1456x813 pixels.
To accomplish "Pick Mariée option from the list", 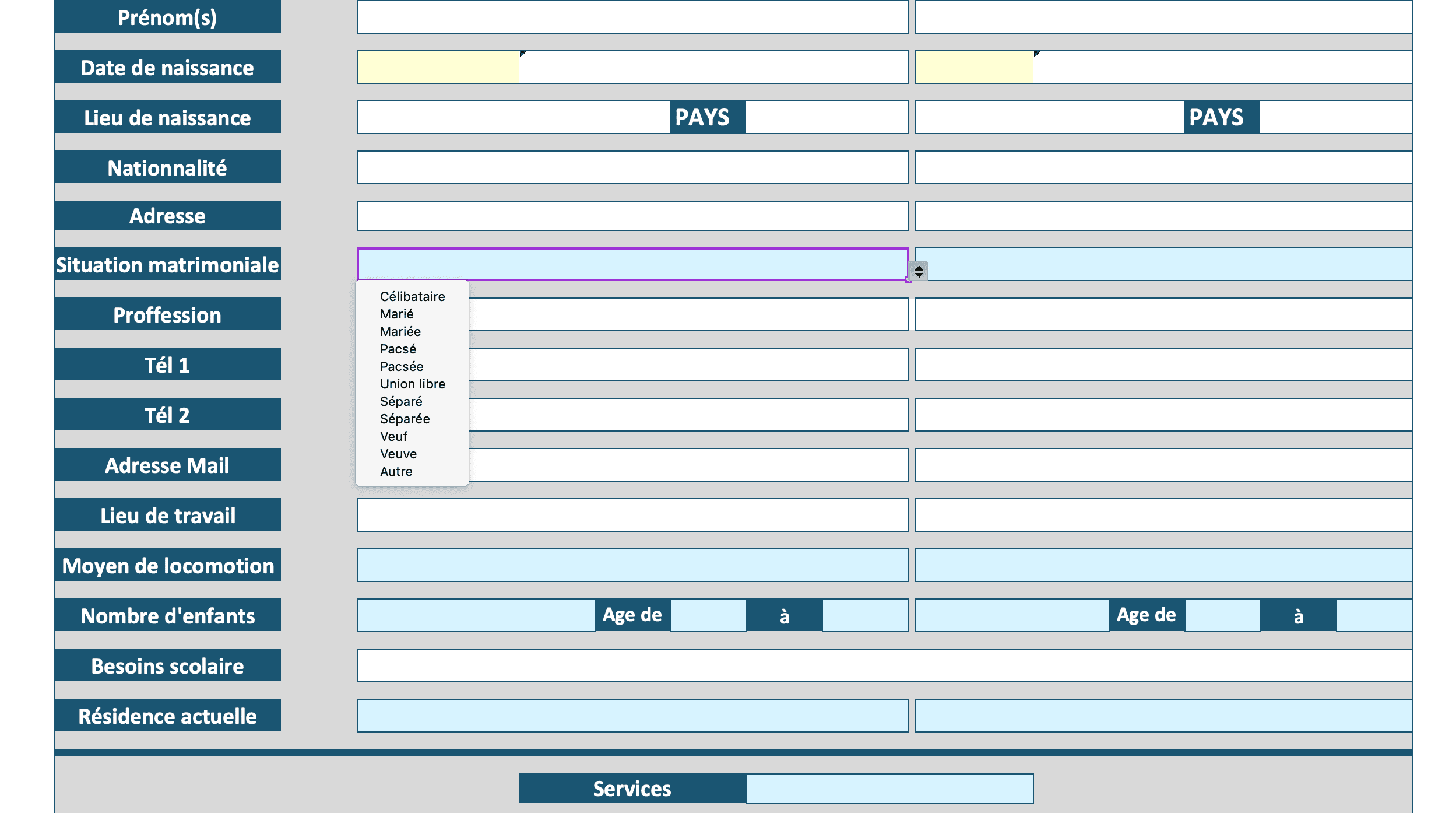I will pyautogui.click(x=400, y=331).
